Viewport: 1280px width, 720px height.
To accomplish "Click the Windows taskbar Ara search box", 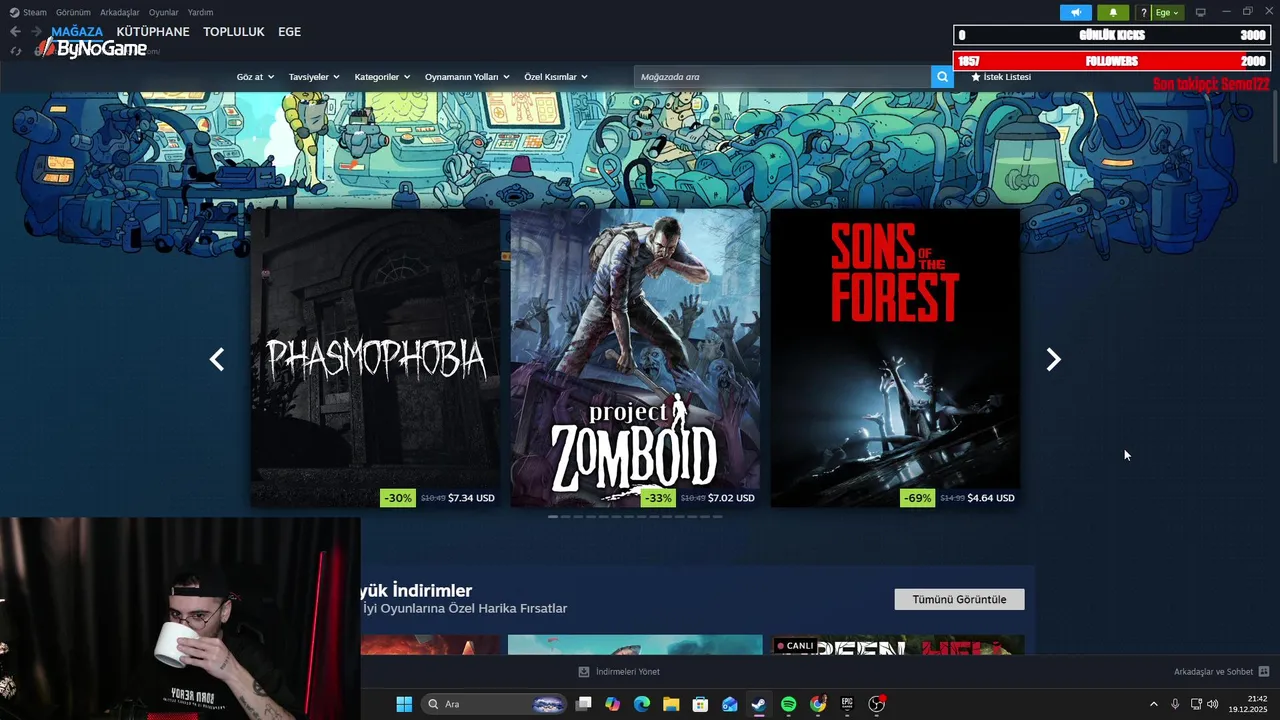I will [x=496, y=704].
